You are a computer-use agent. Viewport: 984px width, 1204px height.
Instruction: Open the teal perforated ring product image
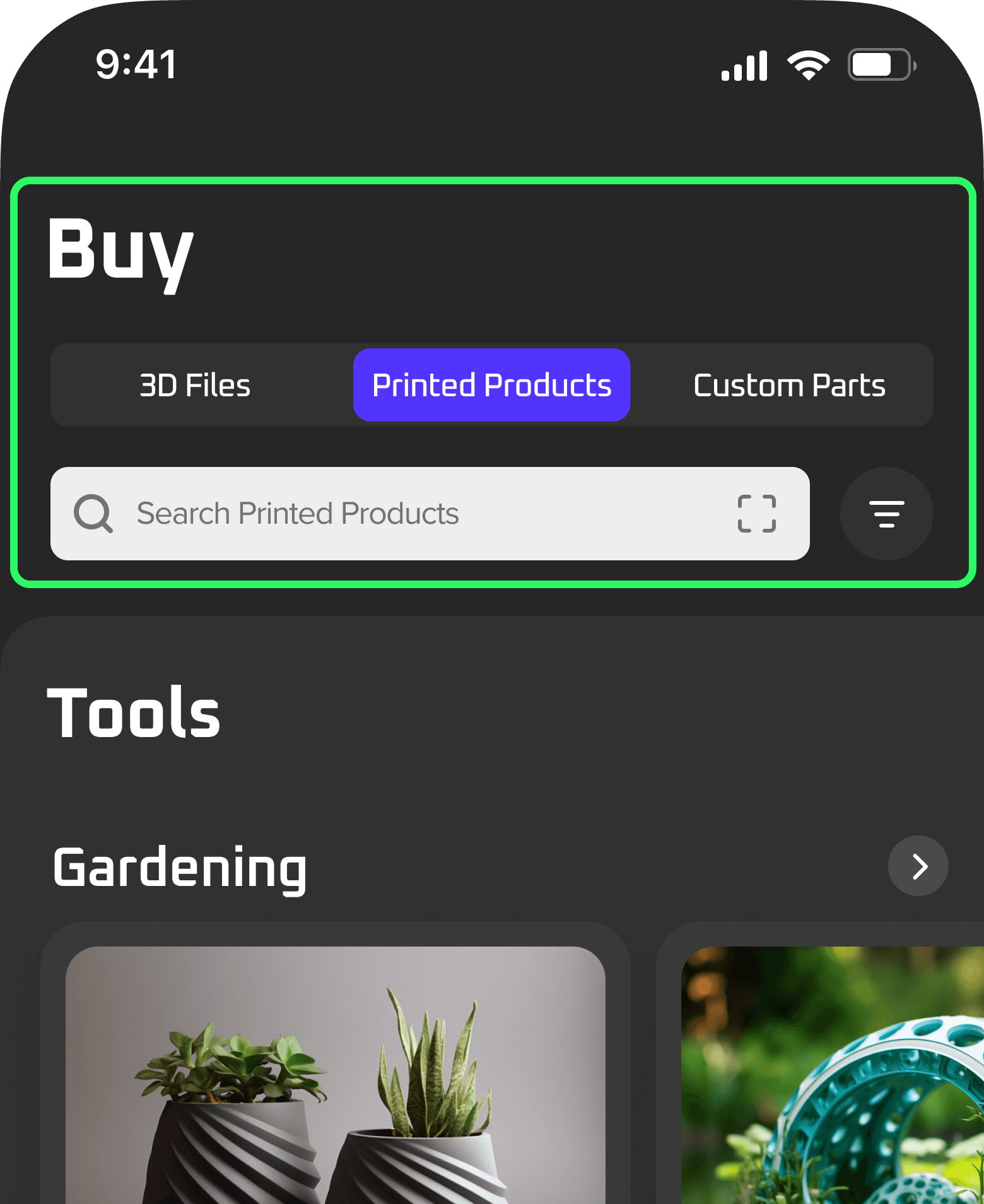click(833, 1075)
